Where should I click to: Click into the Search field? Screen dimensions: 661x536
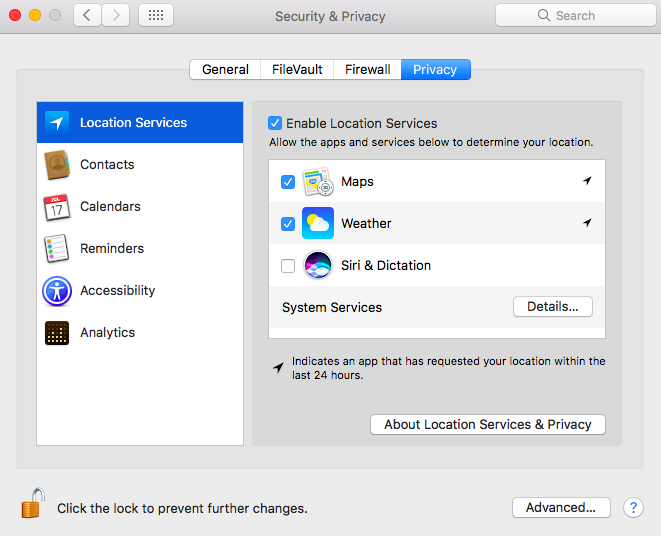pyautogui.click(x=576, y=16)
